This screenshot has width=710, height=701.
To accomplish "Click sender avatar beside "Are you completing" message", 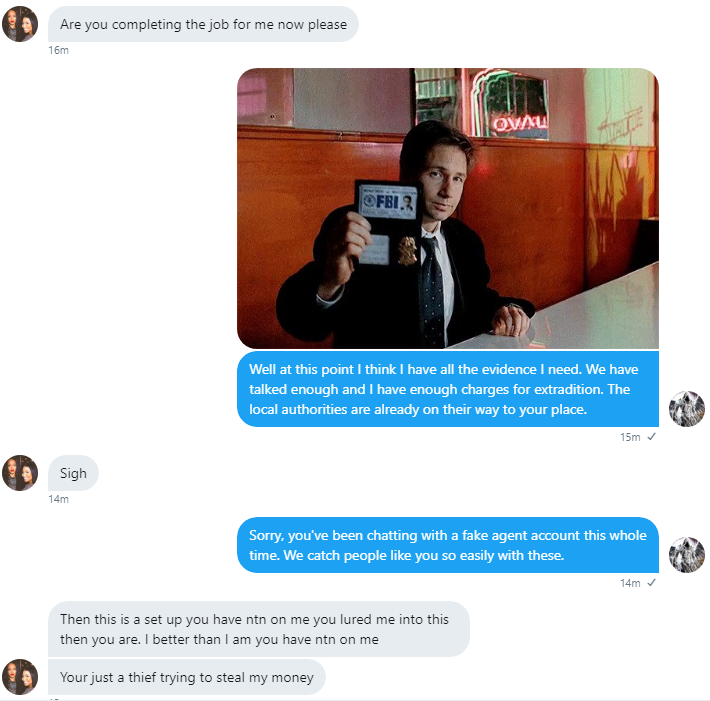I will (20, 24).
